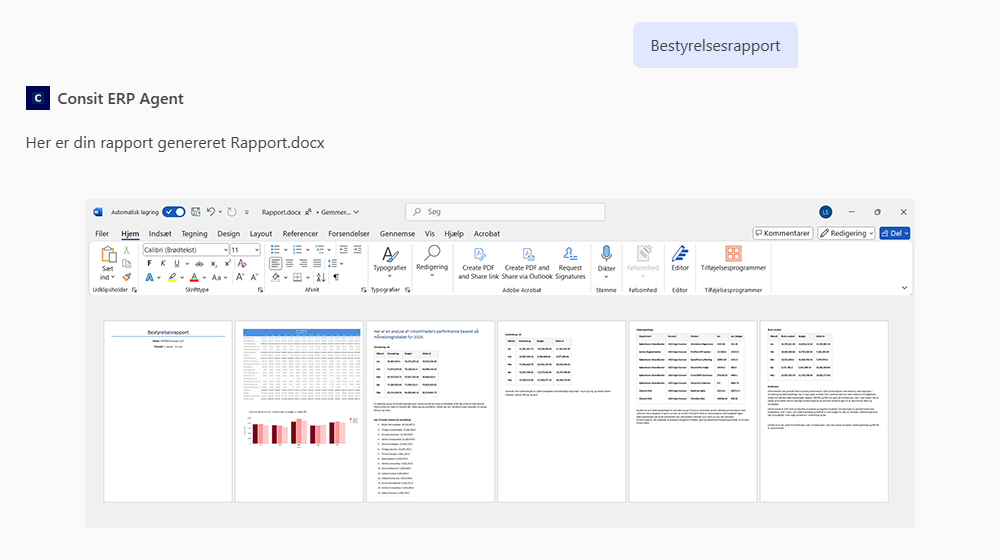This screenshot has height=560, width=1000.
Task: Select the Bestyrelsesrapport title page thumbnail
Action: 168,411
